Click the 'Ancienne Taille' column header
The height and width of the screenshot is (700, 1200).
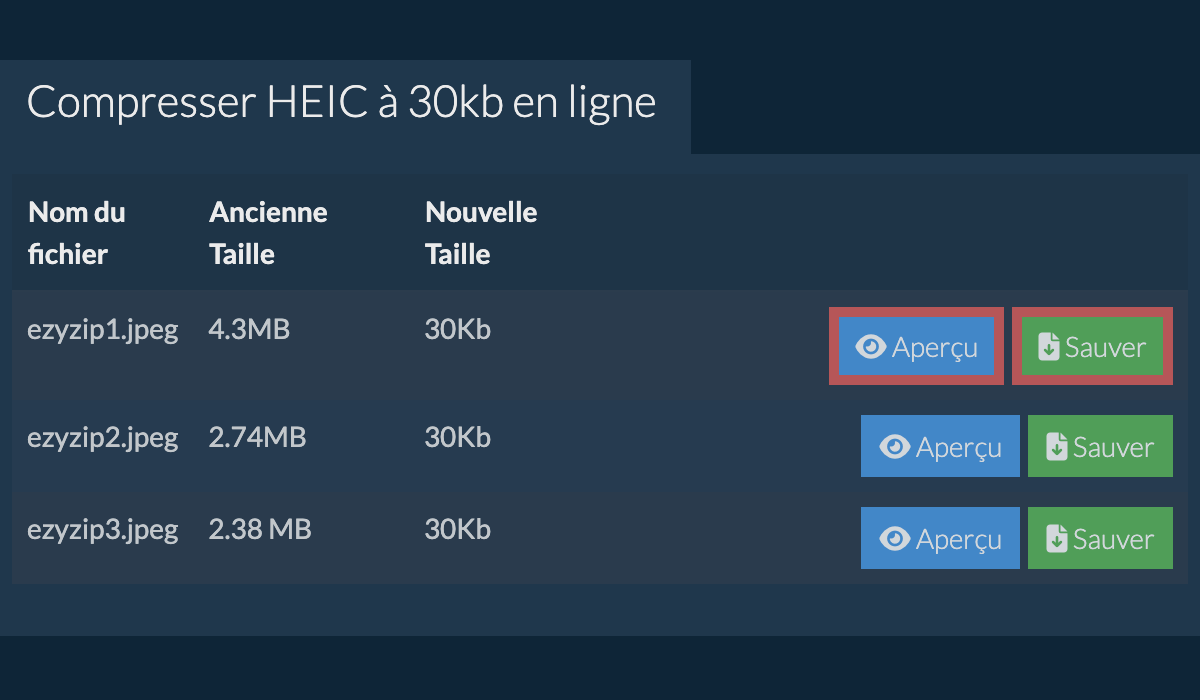point(268,233)
